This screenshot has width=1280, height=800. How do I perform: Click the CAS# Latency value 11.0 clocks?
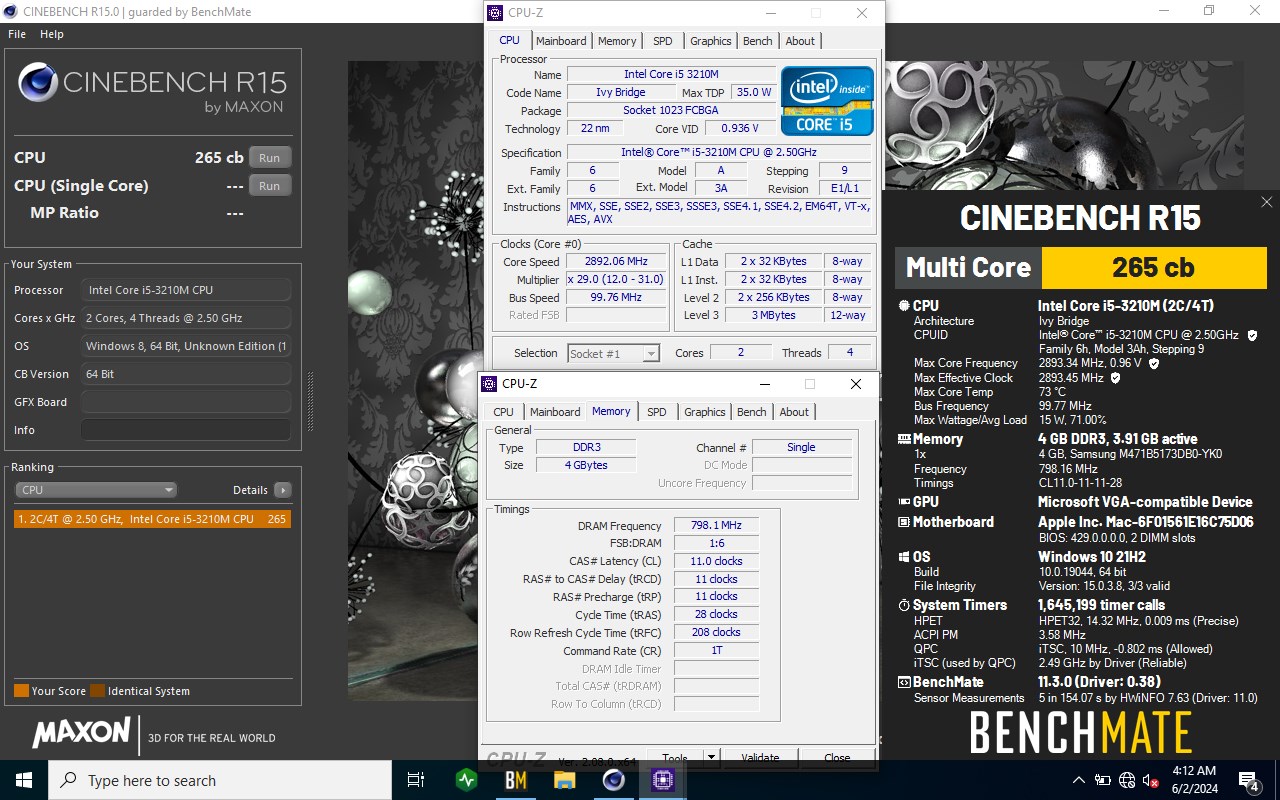pos(716,561)
